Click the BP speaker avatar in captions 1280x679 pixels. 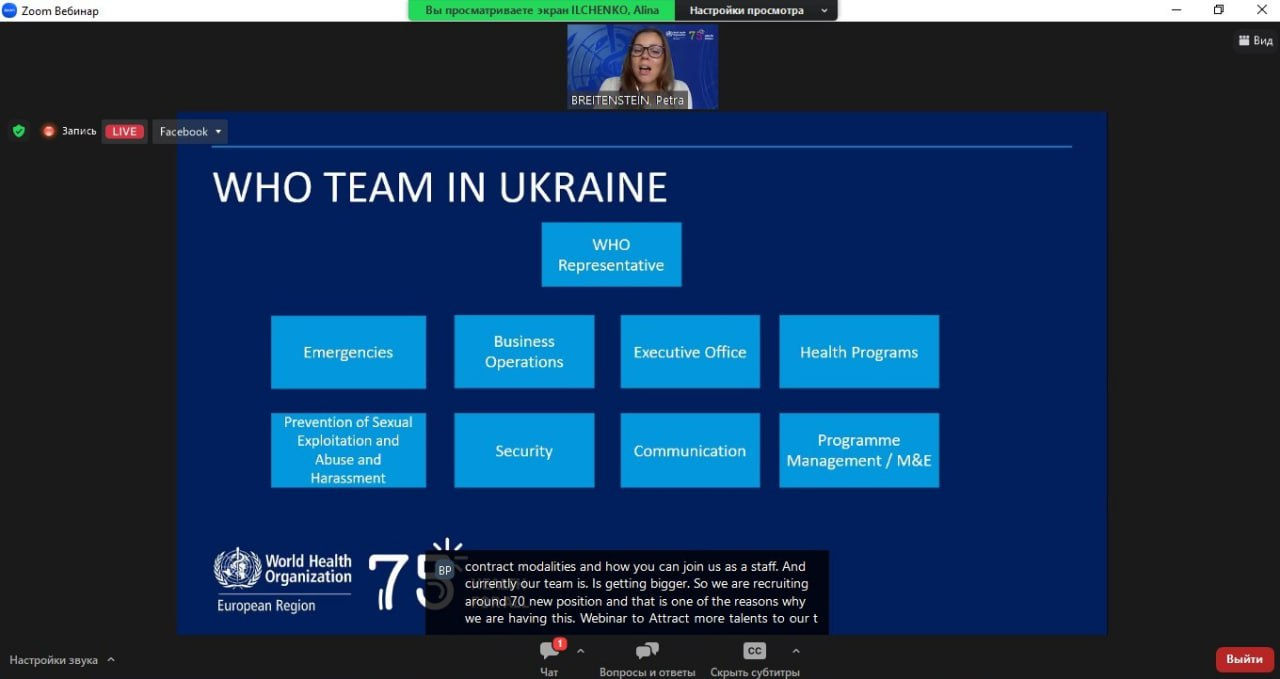pyautogui.click(x=445, y=570)
